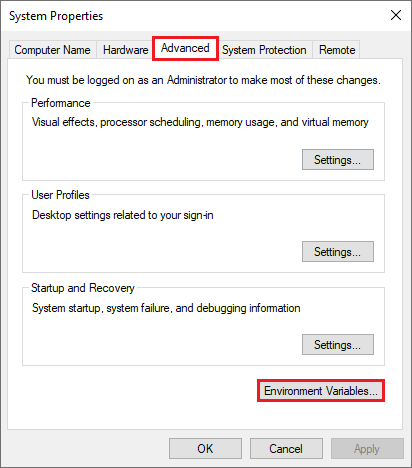Open Startup and Recovery Settings button
The width and height of the screenshot is (412, 468).
coord(338,345)
